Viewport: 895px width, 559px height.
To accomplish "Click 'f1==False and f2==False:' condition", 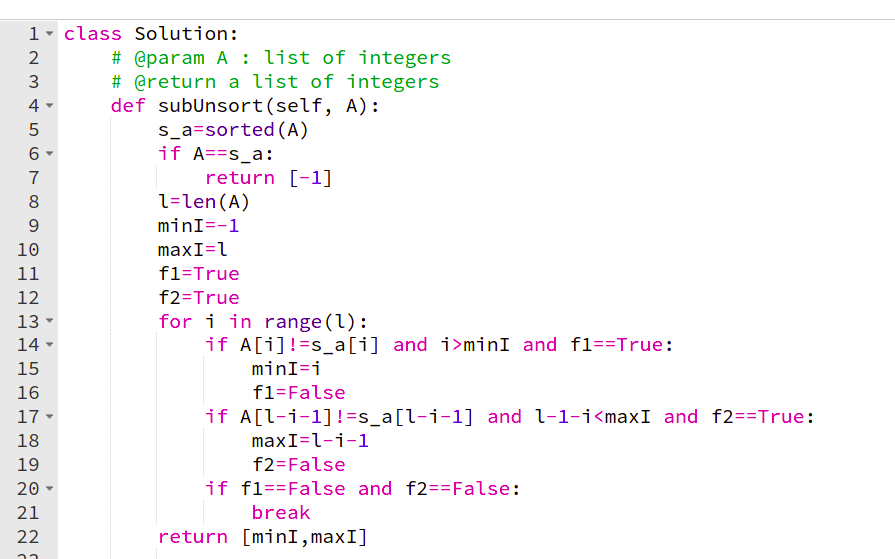I will pyautogui.click(x=380, y=489).
